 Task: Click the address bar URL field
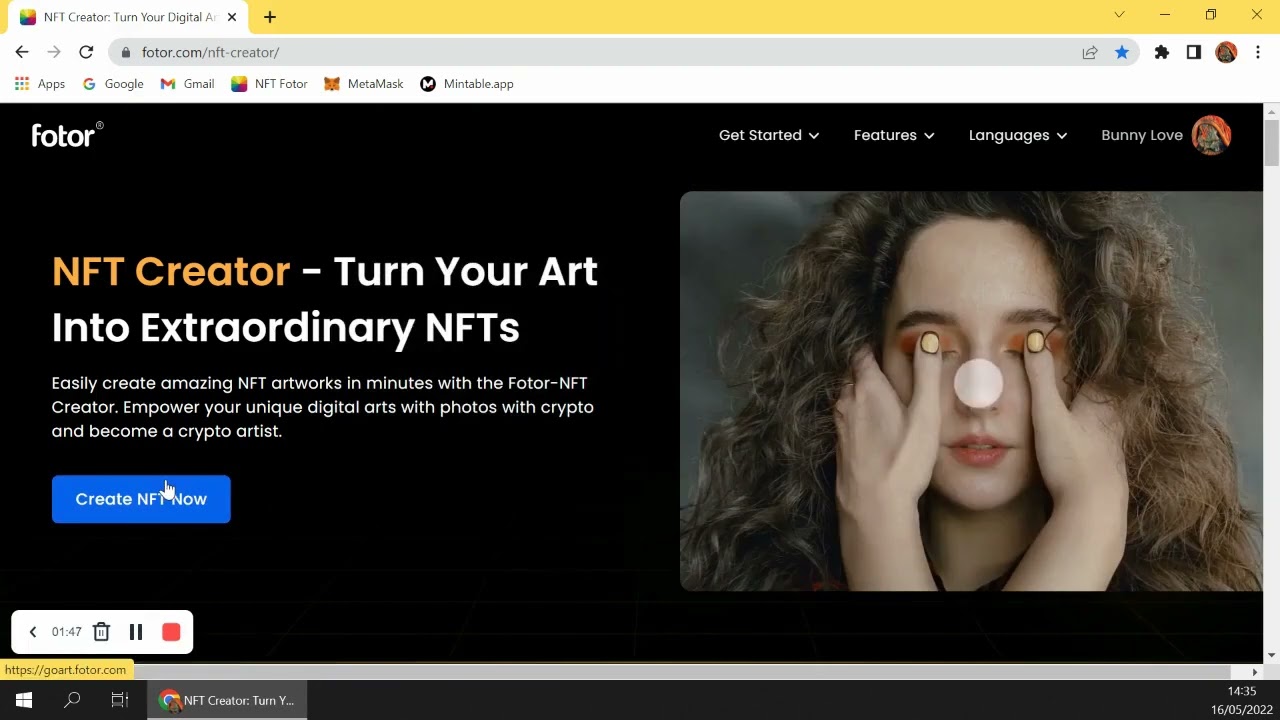click(600, 52)
